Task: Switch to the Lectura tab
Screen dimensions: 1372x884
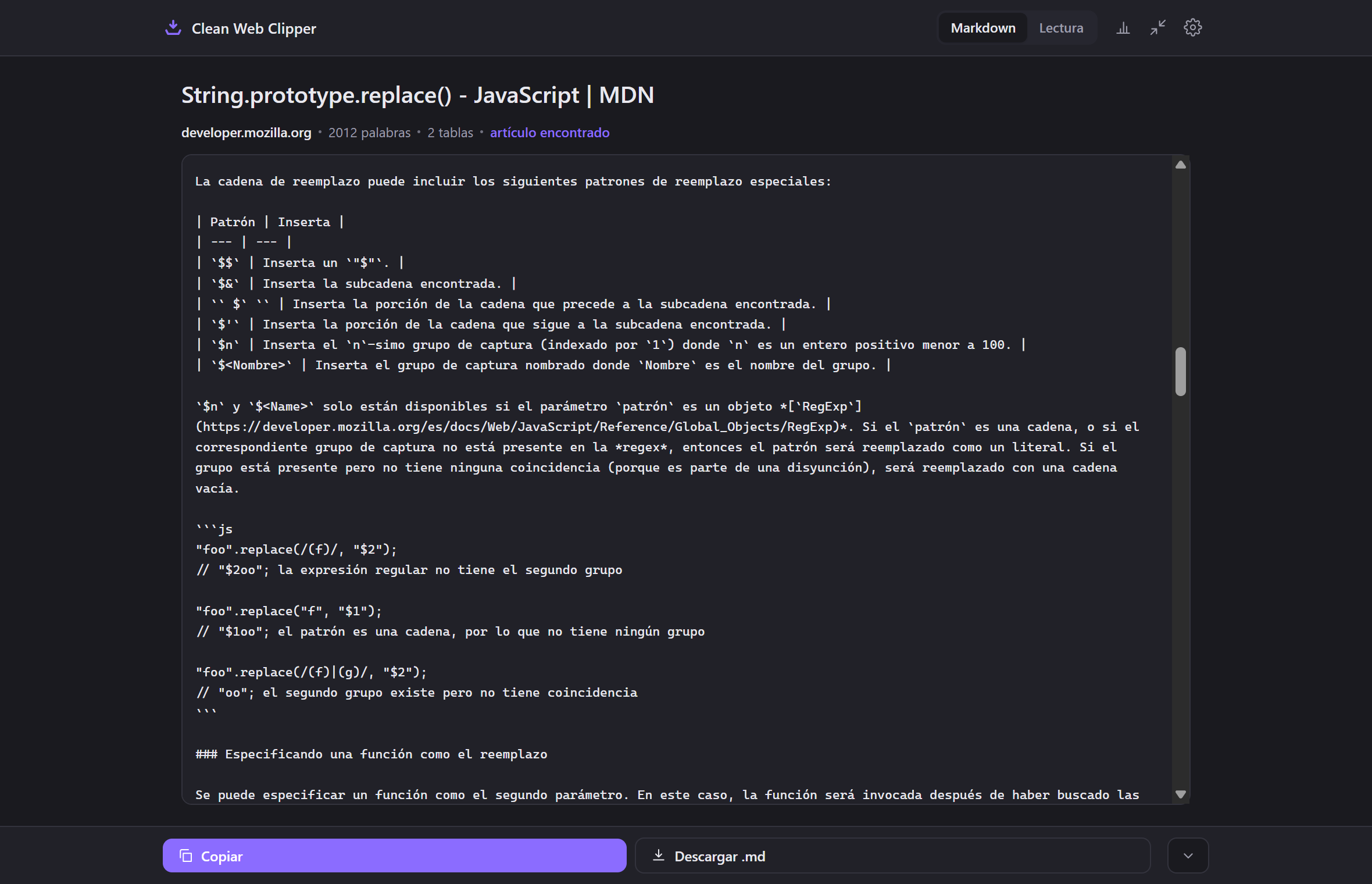Action: coord(1061,28)
